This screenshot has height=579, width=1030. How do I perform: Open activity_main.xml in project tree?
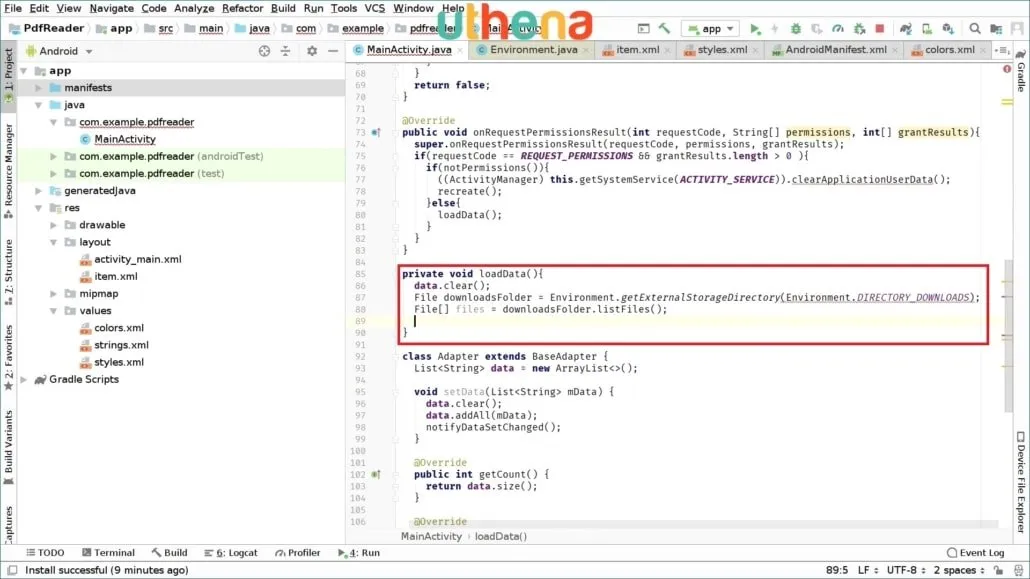(137, 260)
